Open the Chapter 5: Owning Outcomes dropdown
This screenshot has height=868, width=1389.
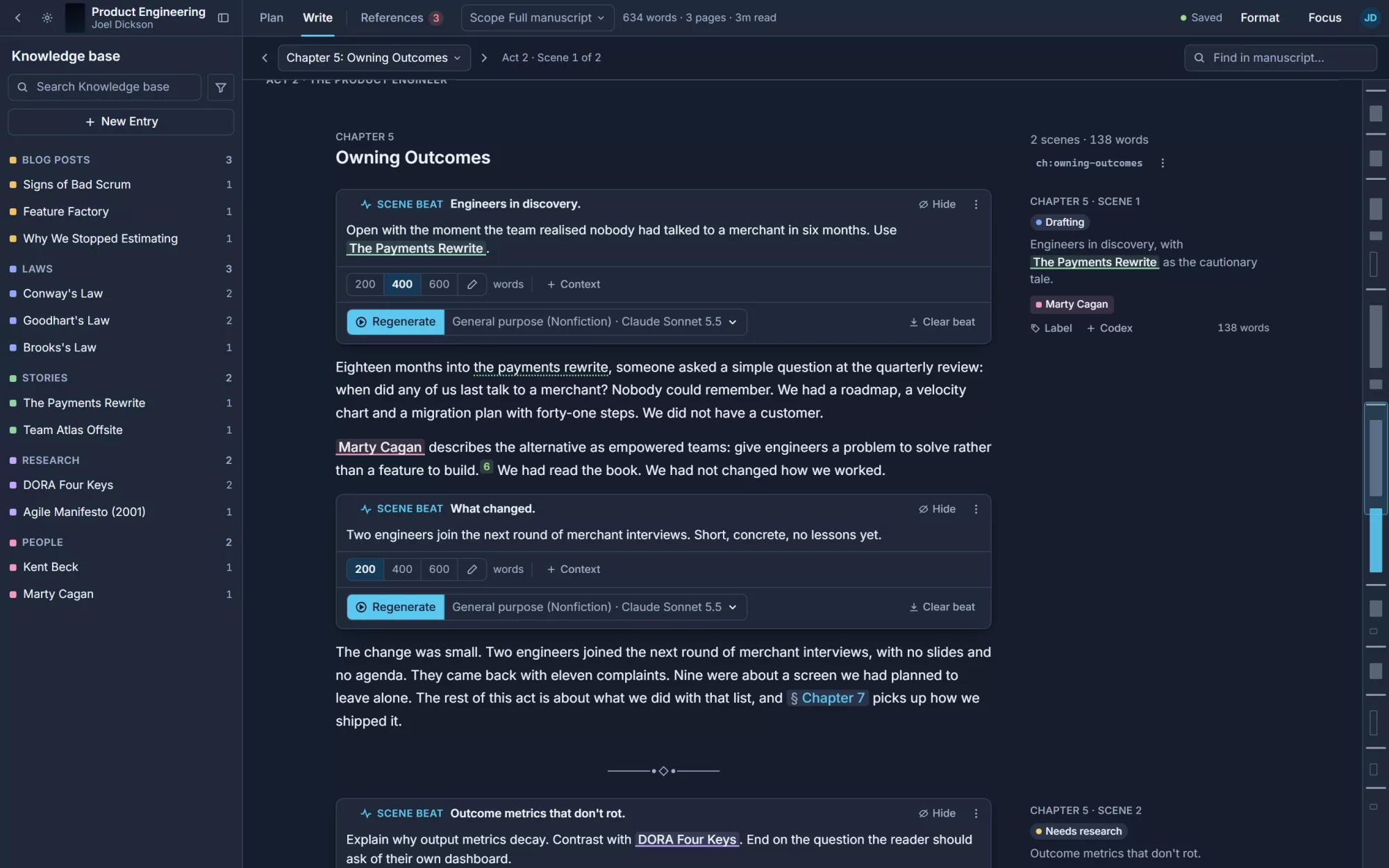click(x=374, y=58)
